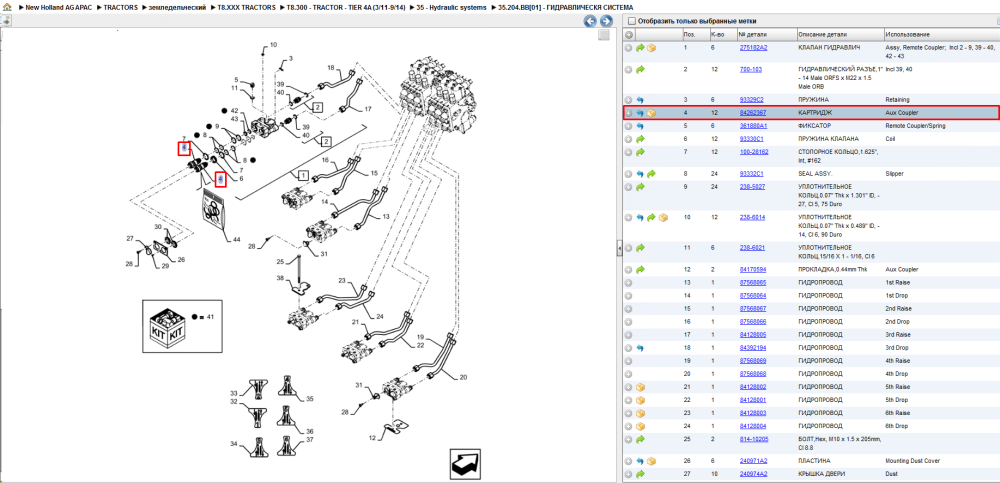Click green arrow icon in row 275182A2
This screenshot has width=1000, height=483.
point(640,48)
